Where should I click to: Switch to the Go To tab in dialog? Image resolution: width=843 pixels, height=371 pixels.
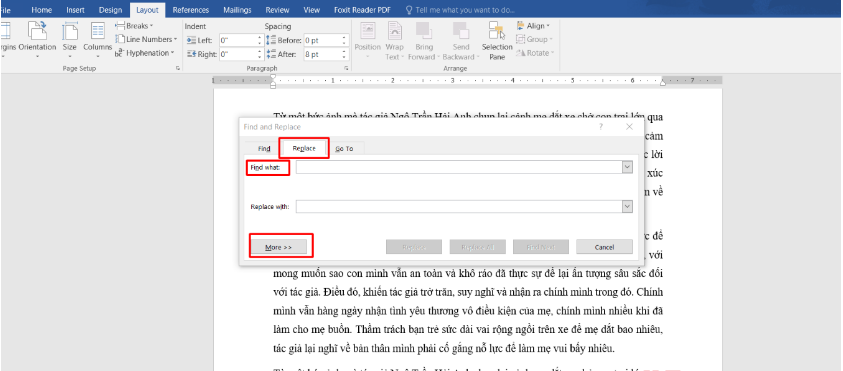coord(345,148)
